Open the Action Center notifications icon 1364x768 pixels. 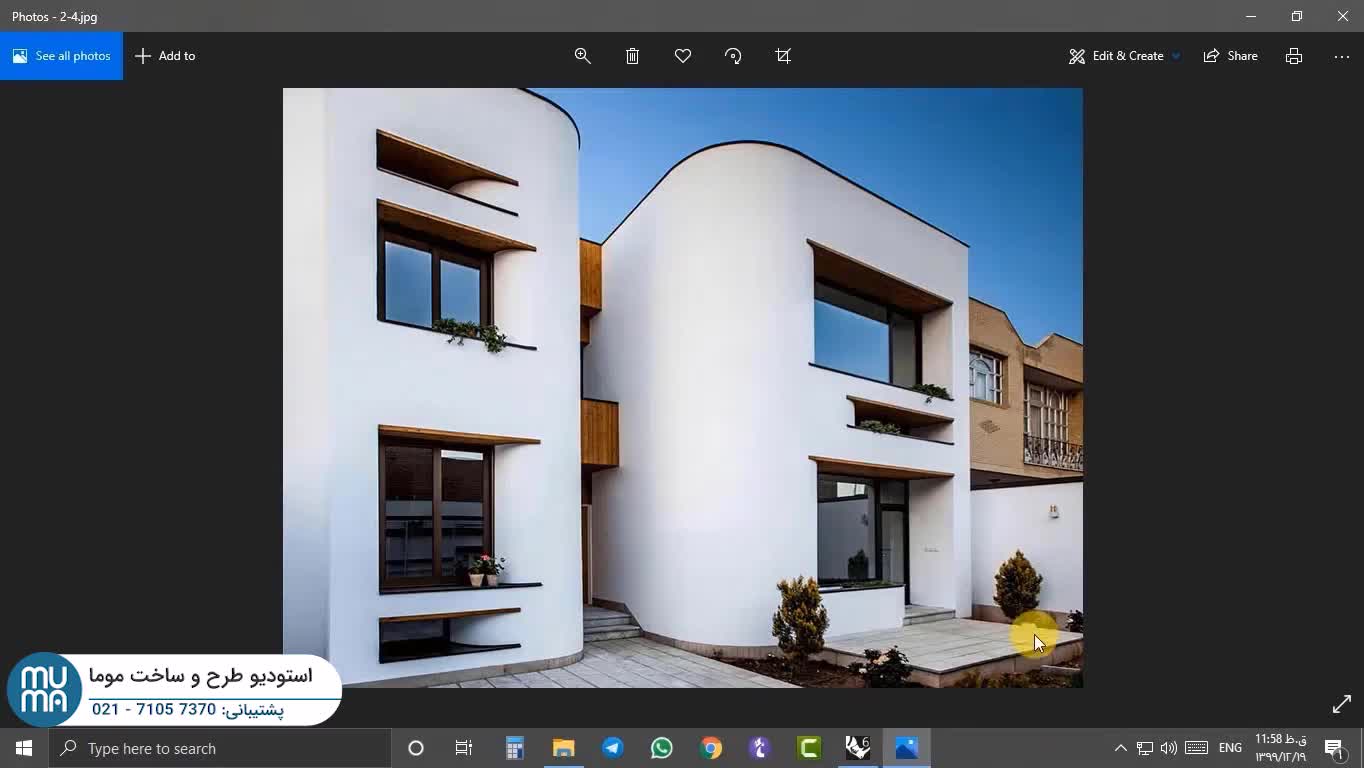(x=1334, y=748)
